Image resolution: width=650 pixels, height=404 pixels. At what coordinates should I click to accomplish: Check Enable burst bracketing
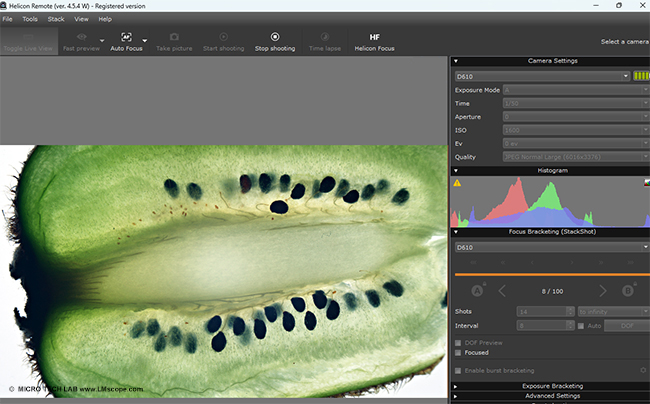click(459, 371)
